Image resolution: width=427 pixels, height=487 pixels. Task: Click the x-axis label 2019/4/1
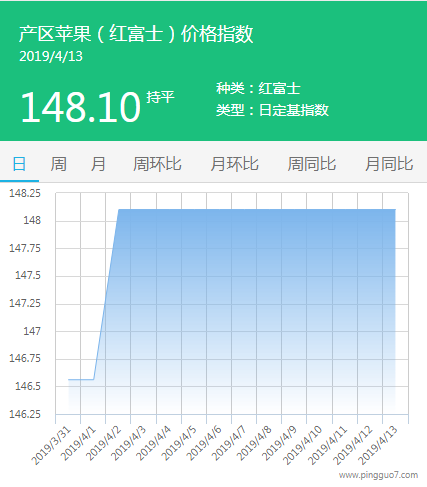[x=79, y=443]
